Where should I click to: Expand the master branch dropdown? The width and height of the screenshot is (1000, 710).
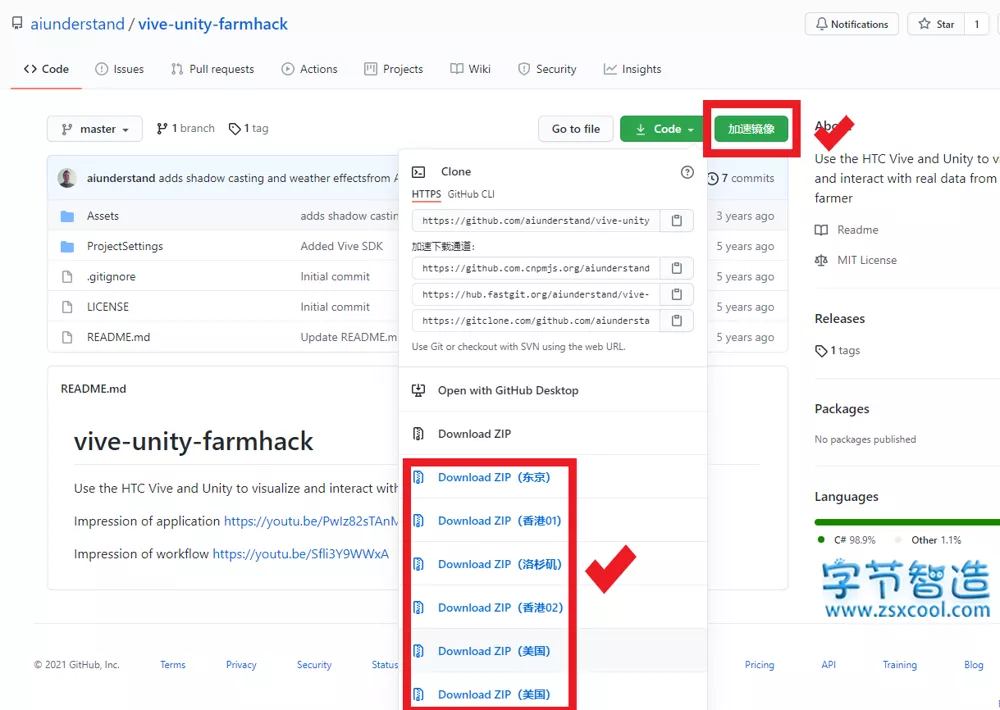[95, 129]
